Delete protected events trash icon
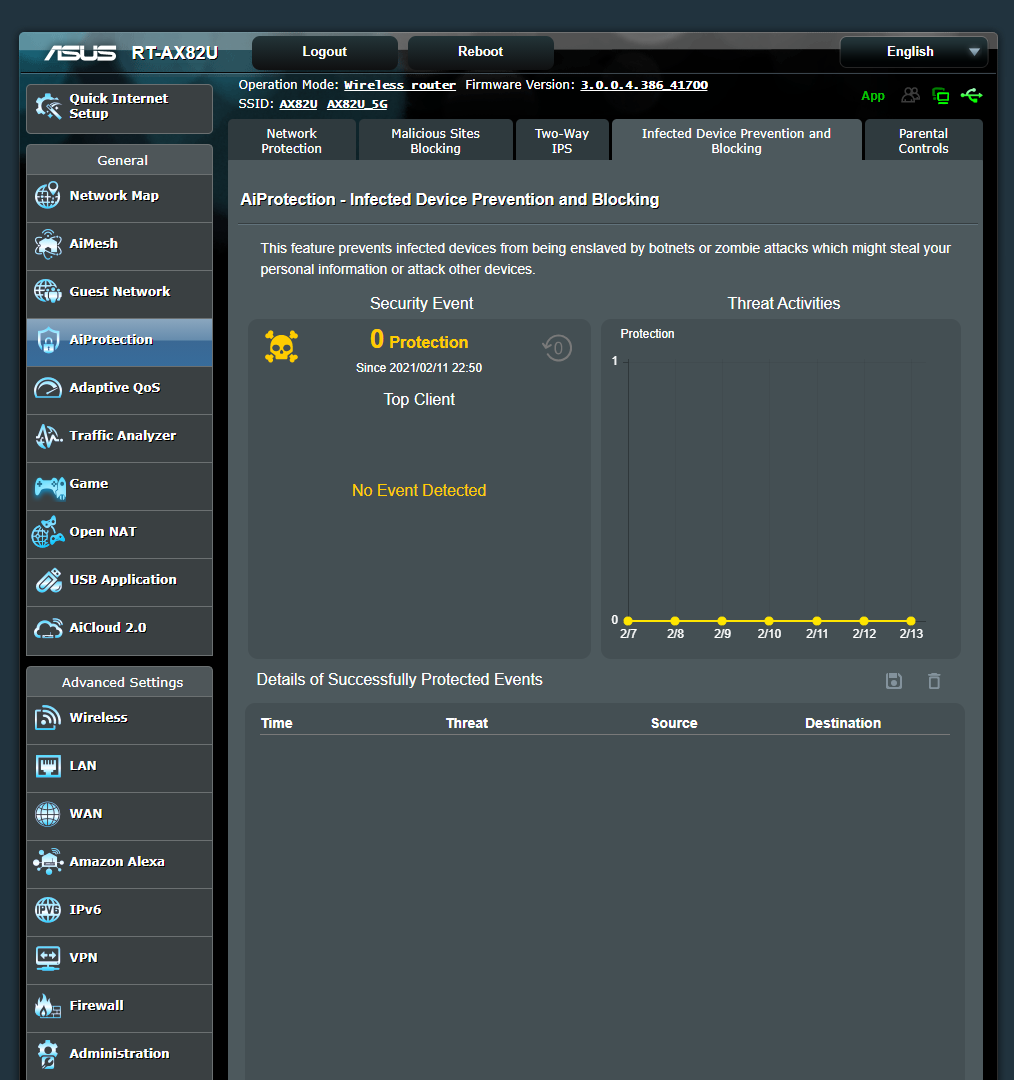 tap(934, 681)
